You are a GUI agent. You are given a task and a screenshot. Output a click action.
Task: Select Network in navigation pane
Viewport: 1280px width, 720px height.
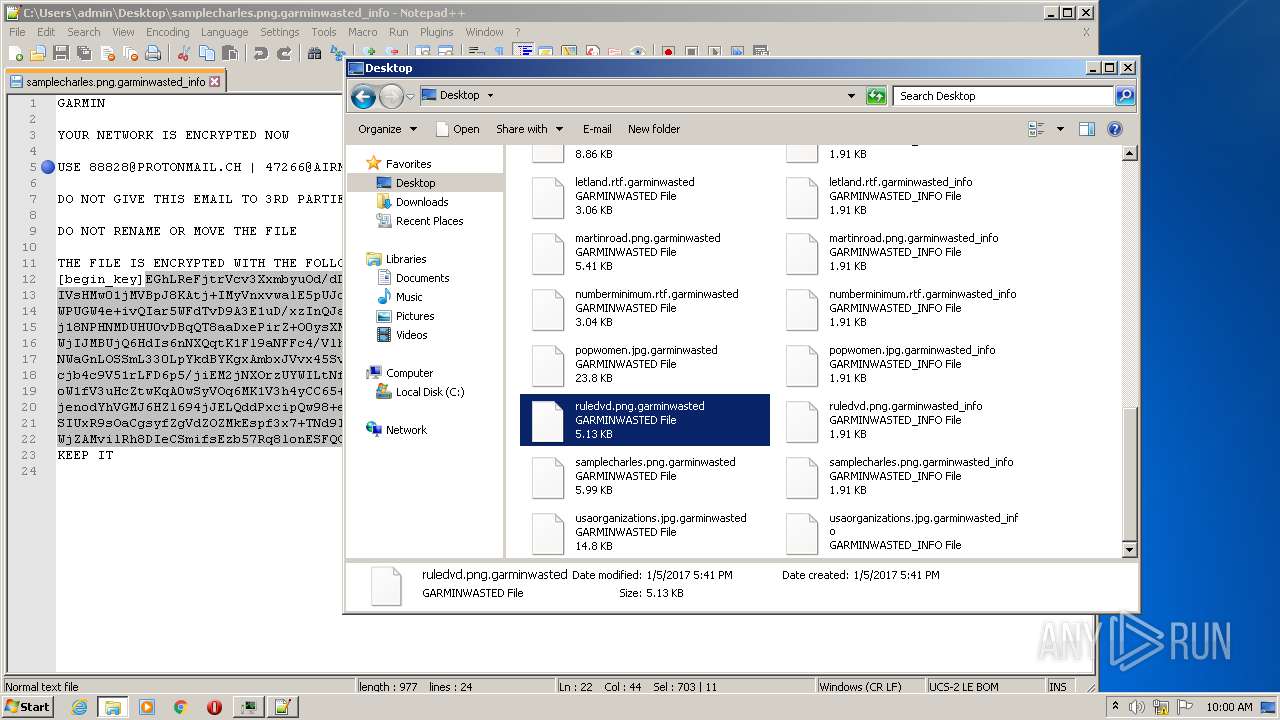[x=406, y=430]
